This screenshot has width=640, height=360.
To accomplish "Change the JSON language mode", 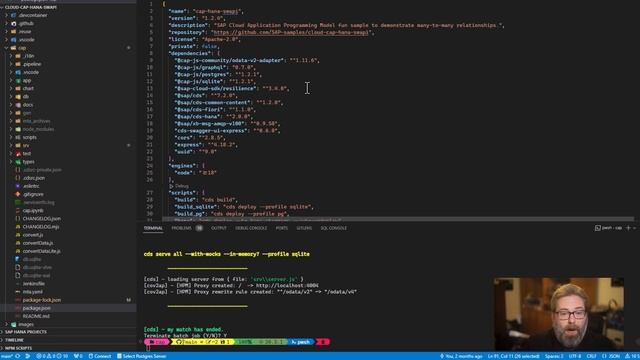I will pyautogui.click(x=611, y=356).
